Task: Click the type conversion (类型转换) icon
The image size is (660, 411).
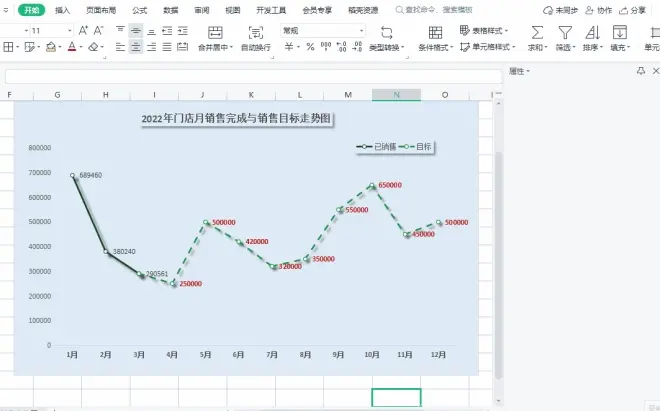Action: point(386,32)
